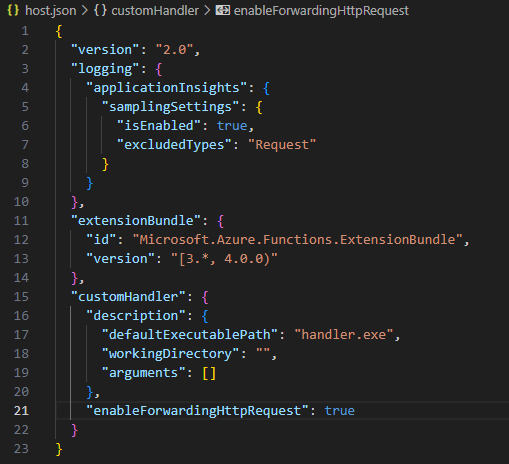Click the empty arguments array brackets

pyautogui.click(x=209, y=373)
